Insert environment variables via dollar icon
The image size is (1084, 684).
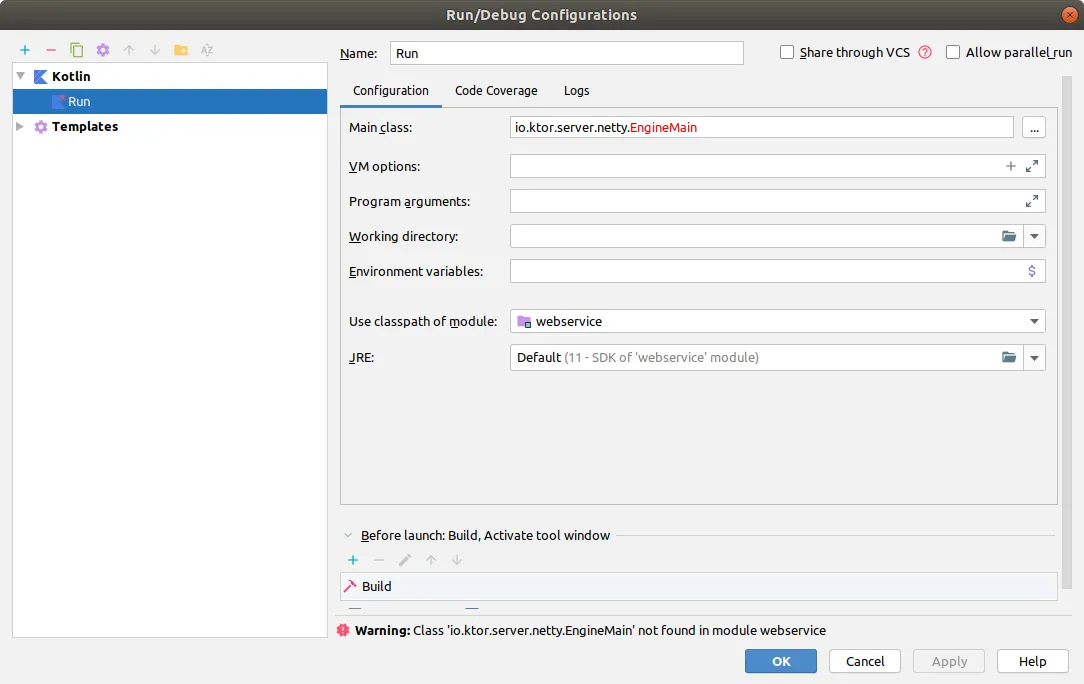(x=1032, y=271)
